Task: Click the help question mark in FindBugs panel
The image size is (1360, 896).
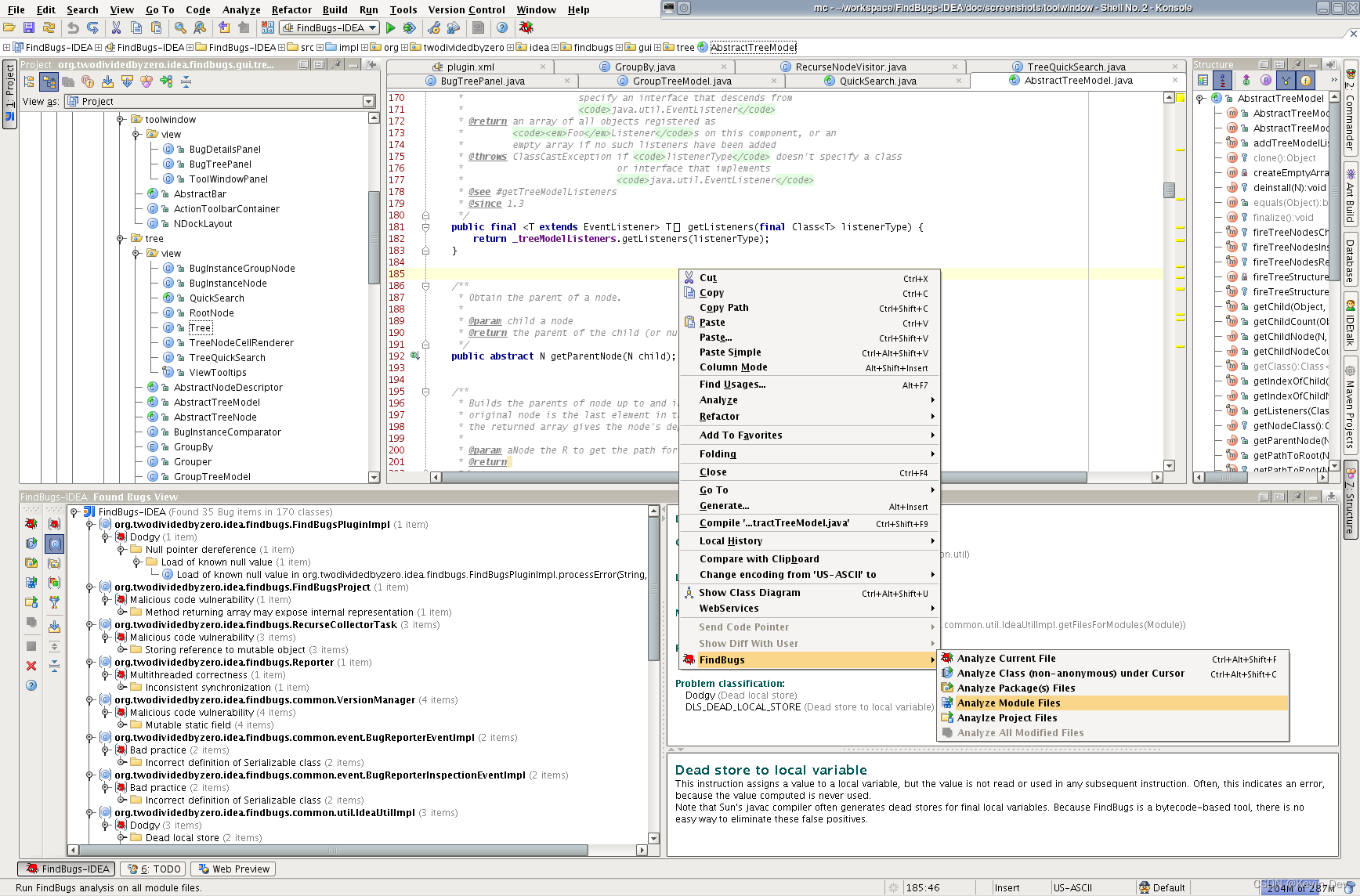Action: click(31, 685)
